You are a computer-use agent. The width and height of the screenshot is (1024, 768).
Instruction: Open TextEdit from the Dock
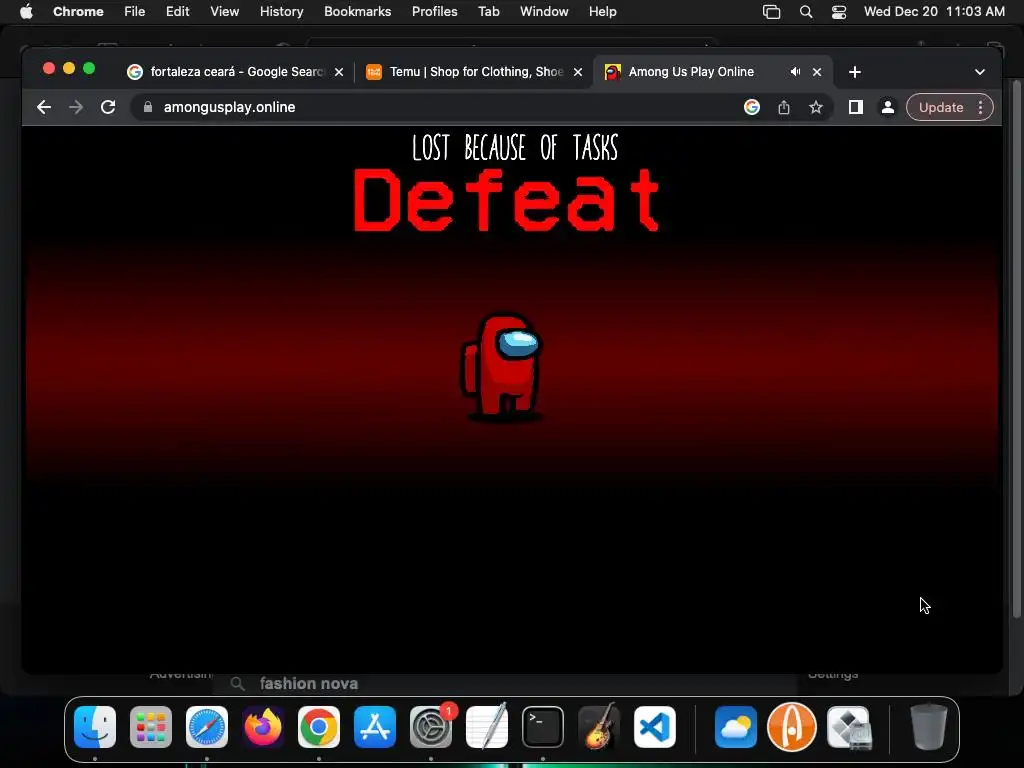tap(487, 727)
